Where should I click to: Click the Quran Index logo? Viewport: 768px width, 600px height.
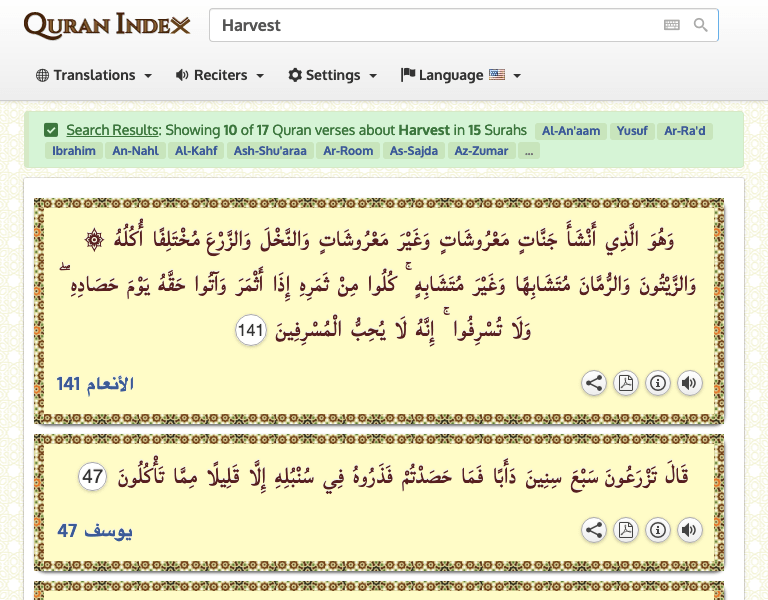tap(106, 25)
